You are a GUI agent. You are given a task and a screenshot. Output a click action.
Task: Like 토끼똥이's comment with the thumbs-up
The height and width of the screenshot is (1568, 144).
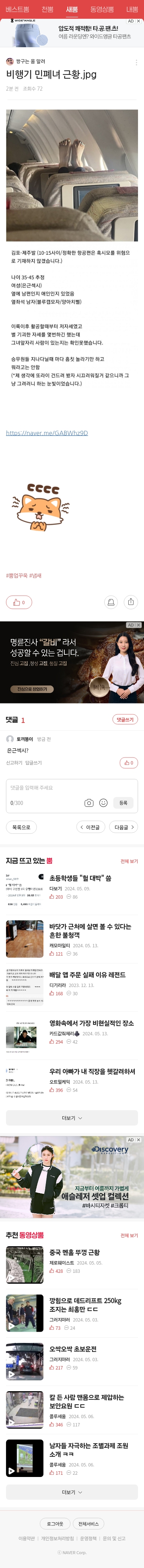click(129, 763)
